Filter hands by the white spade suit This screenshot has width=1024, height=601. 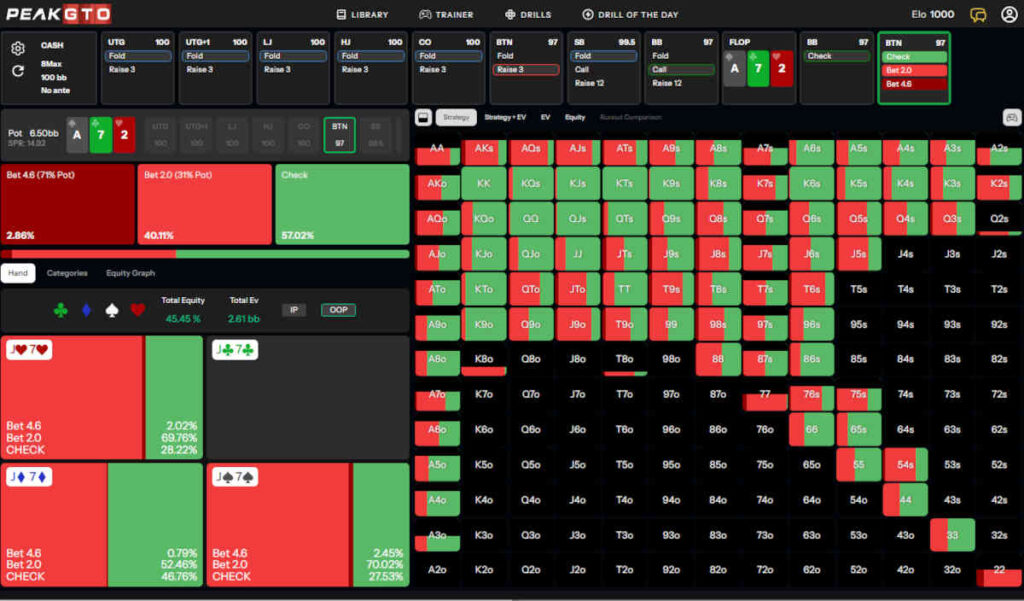point(112,310)
